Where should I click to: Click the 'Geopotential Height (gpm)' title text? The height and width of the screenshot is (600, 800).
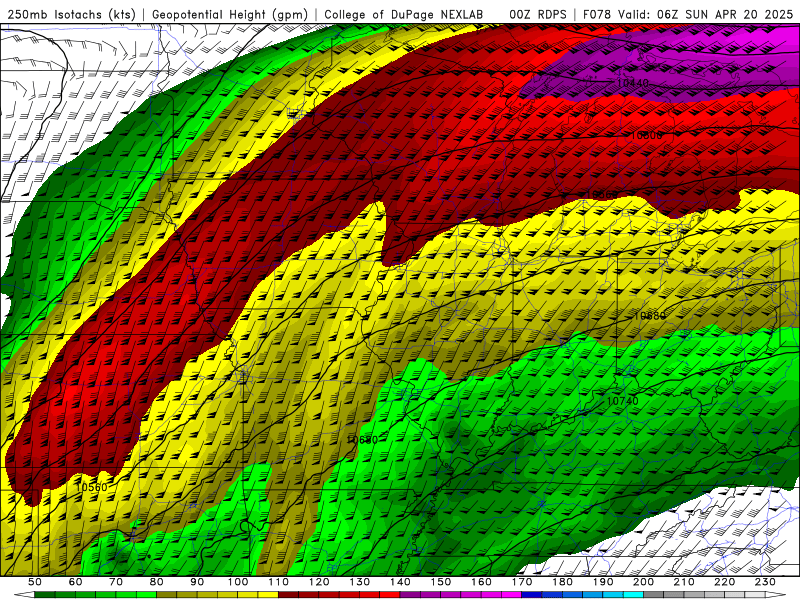(x=230, y=14)
